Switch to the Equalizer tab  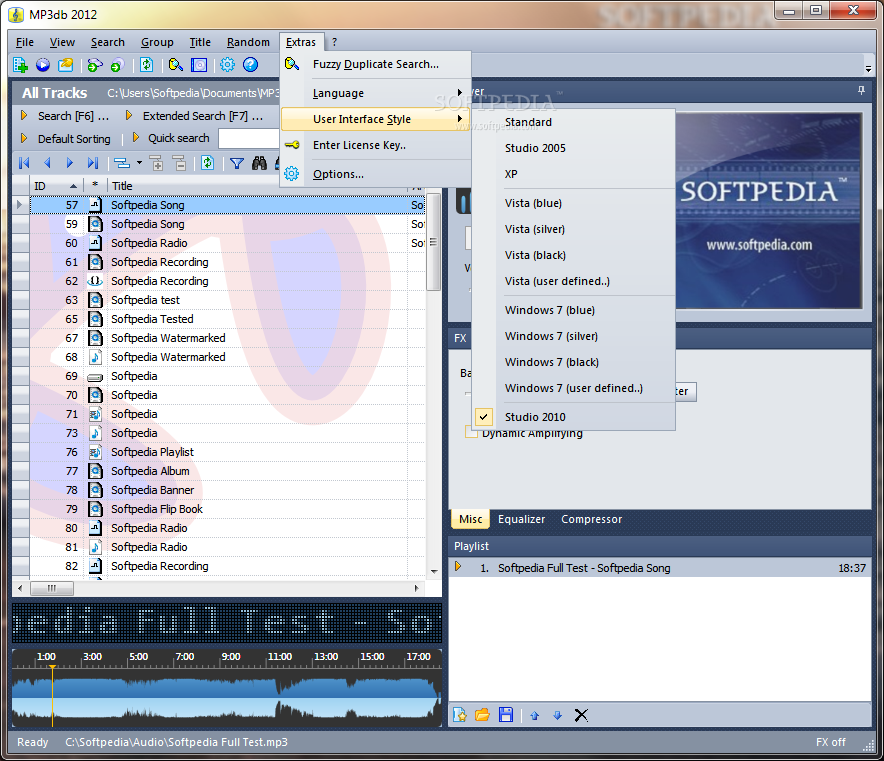coord(521,519)
